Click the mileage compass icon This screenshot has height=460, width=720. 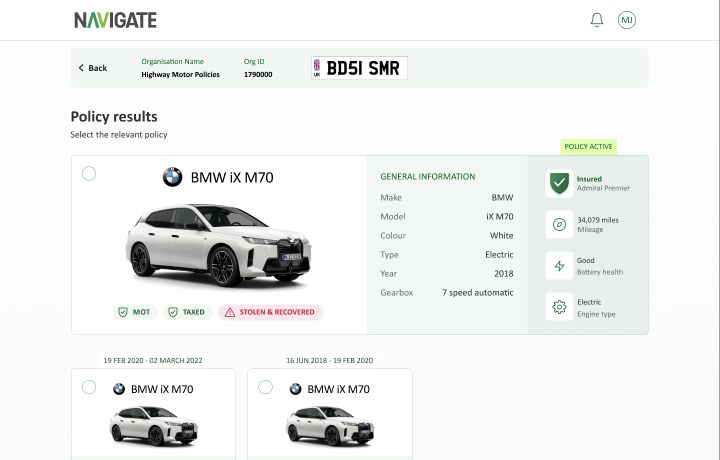[559, 224]
